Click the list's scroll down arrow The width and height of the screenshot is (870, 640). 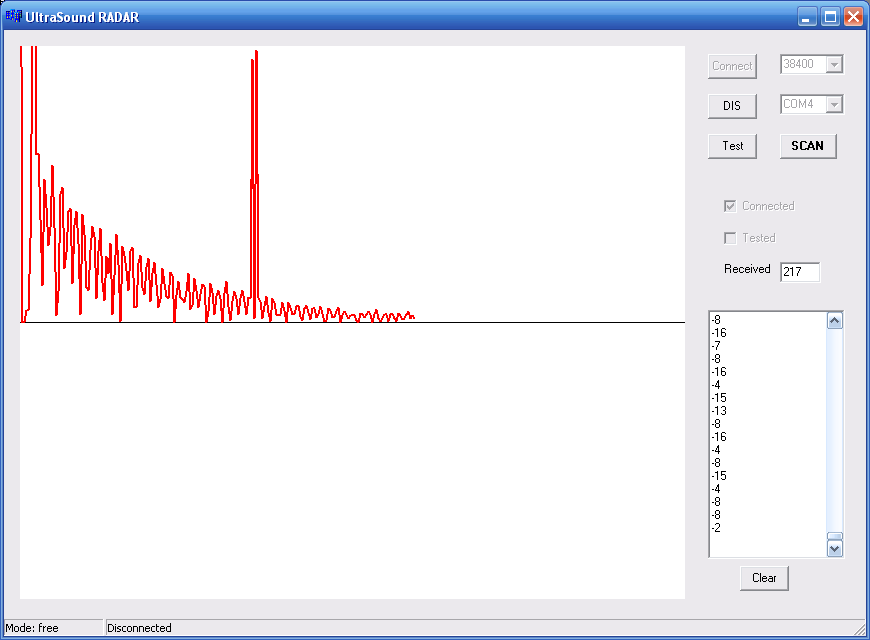click(x=835, y=548)
